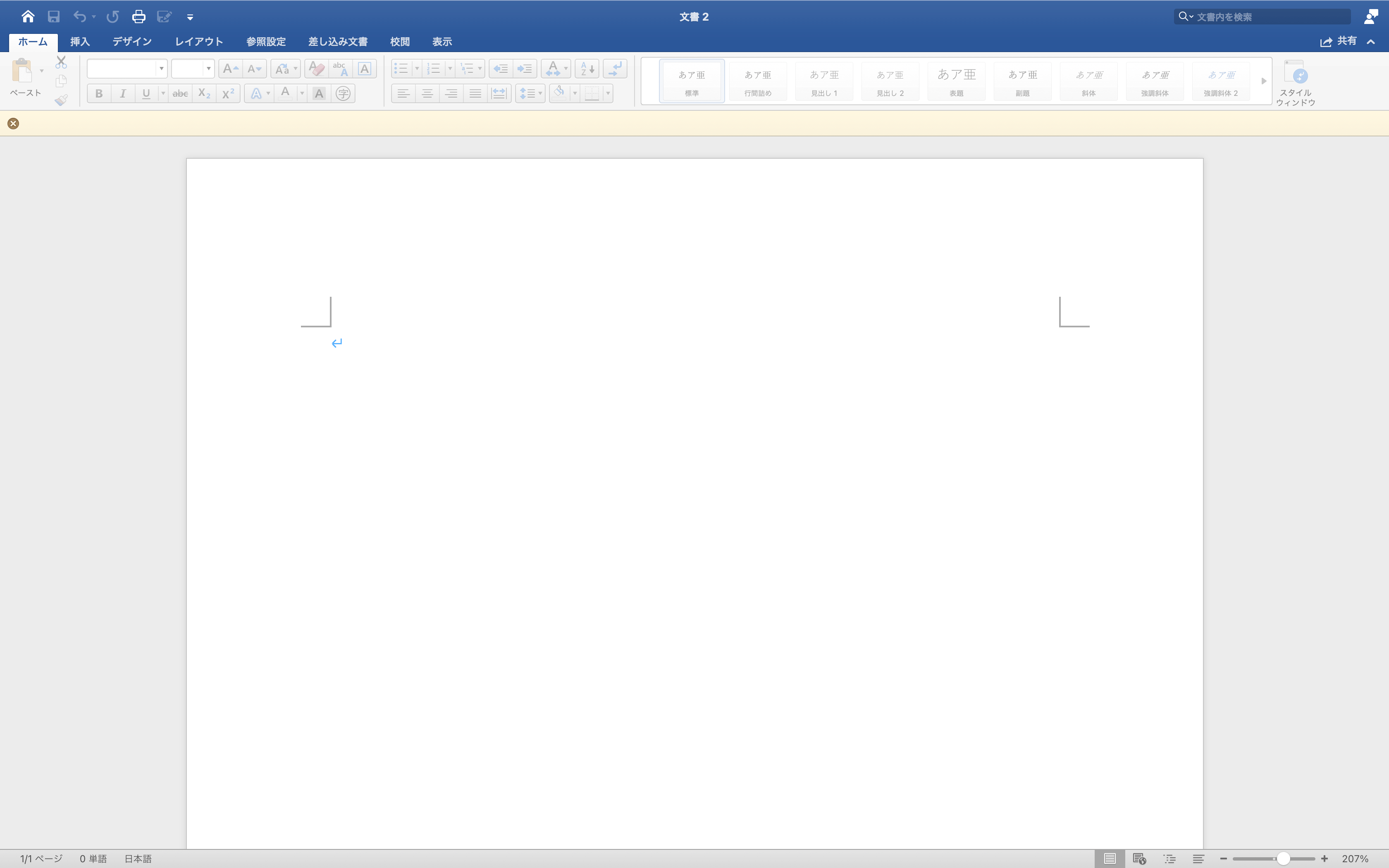Image resolution: width=1389 pixels, height=868 pixels.
Task: Expand the change case dropdown
Action: (x=296, y=69)
